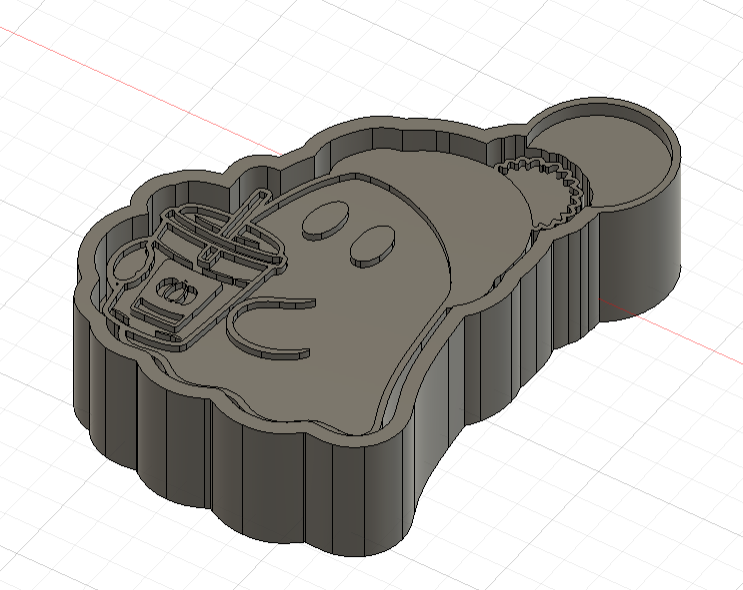The height and width of the screenshot is (590, 743).
Task: Select the ghost's left oval eye face
Action: point(325,218)
